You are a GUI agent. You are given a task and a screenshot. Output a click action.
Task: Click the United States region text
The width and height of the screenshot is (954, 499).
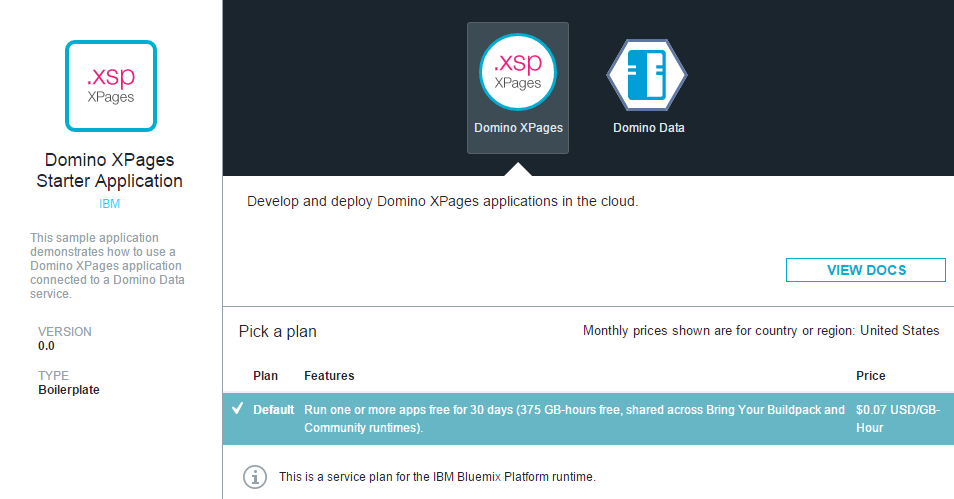tap(899, 330)
